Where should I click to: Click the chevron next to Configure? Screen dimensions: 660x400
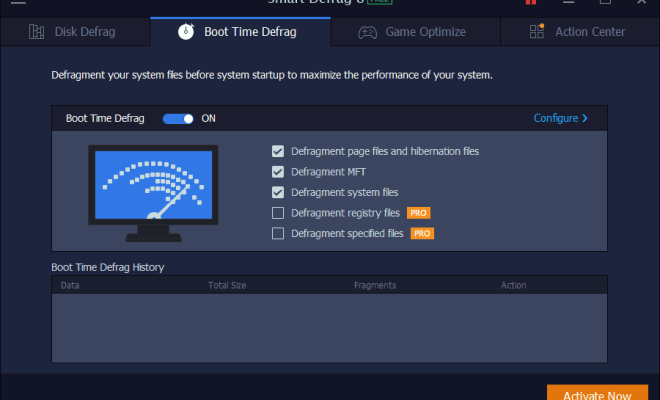pos(585,118)
